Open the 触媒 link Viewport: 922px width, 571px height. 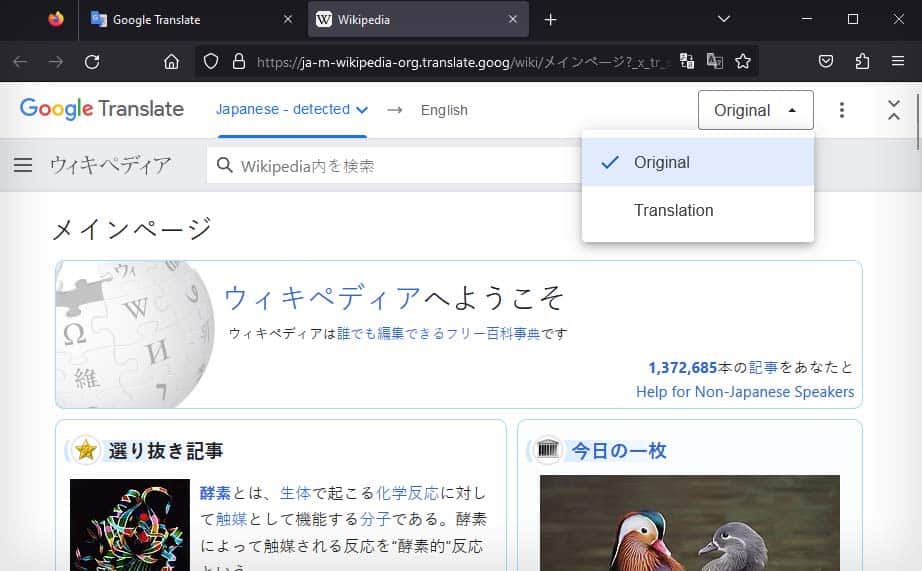[232, 519]
